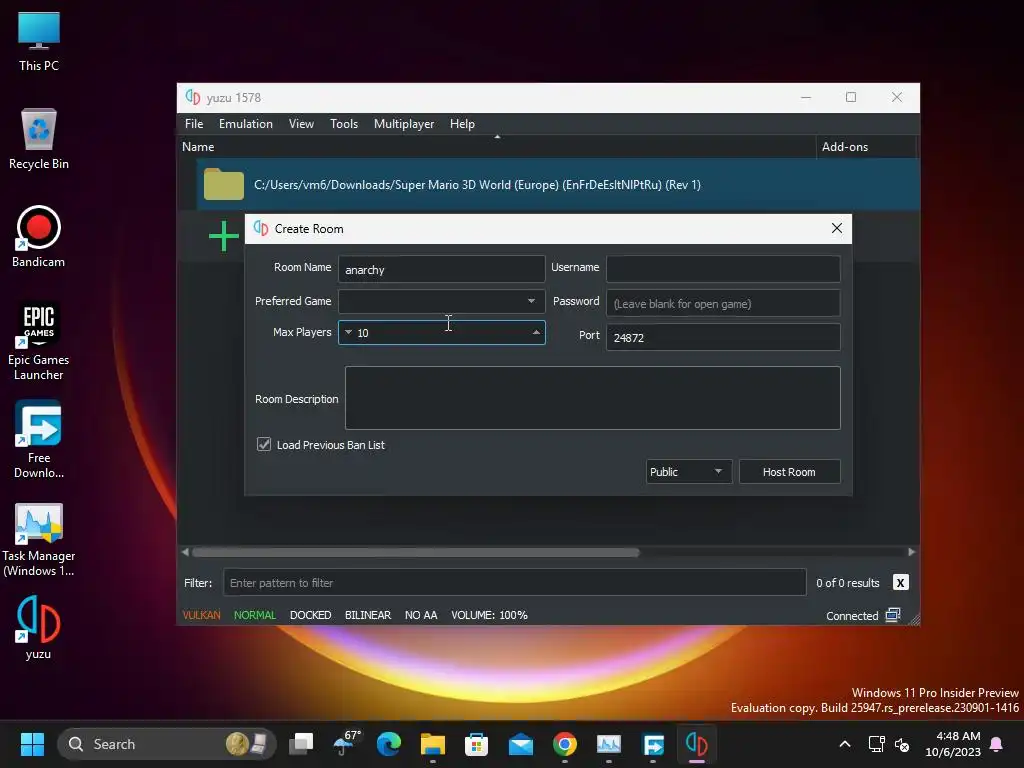
Task: Click the Enter pattern to filter box
Action: point(515,582)
